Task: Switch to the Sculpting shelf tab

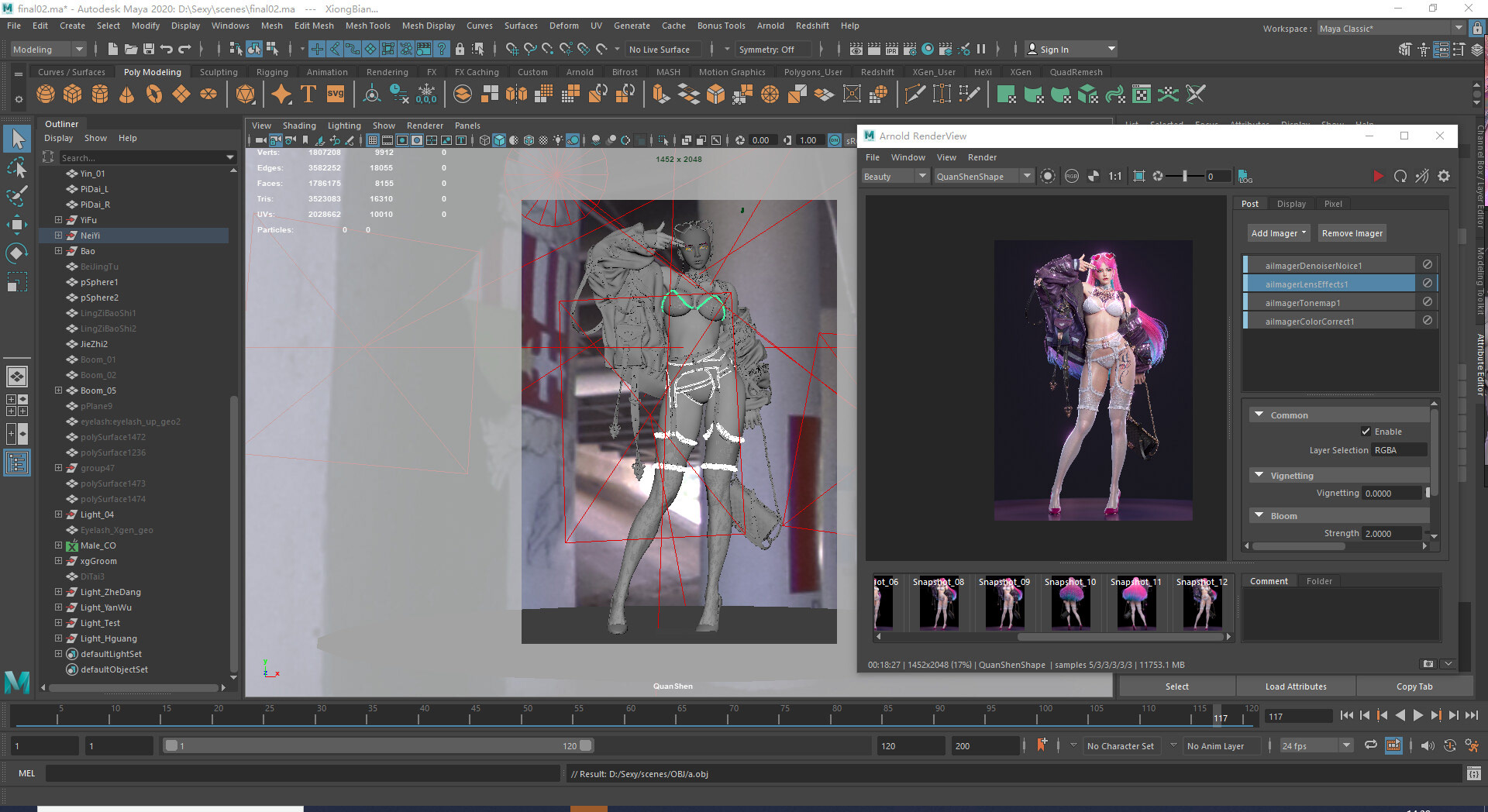Action: (x=219, y=72)
